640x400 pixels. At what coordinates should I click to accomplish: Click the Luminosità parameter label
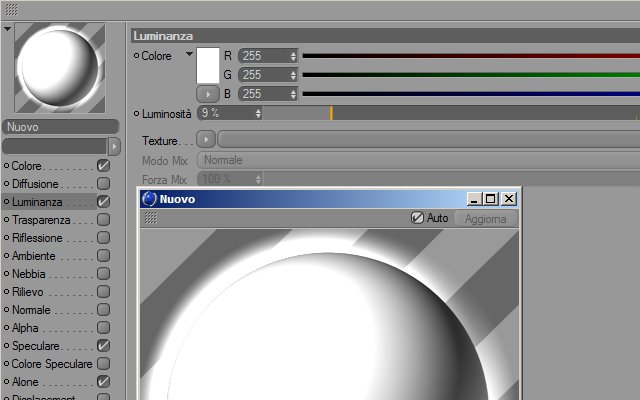click(167, 114)
